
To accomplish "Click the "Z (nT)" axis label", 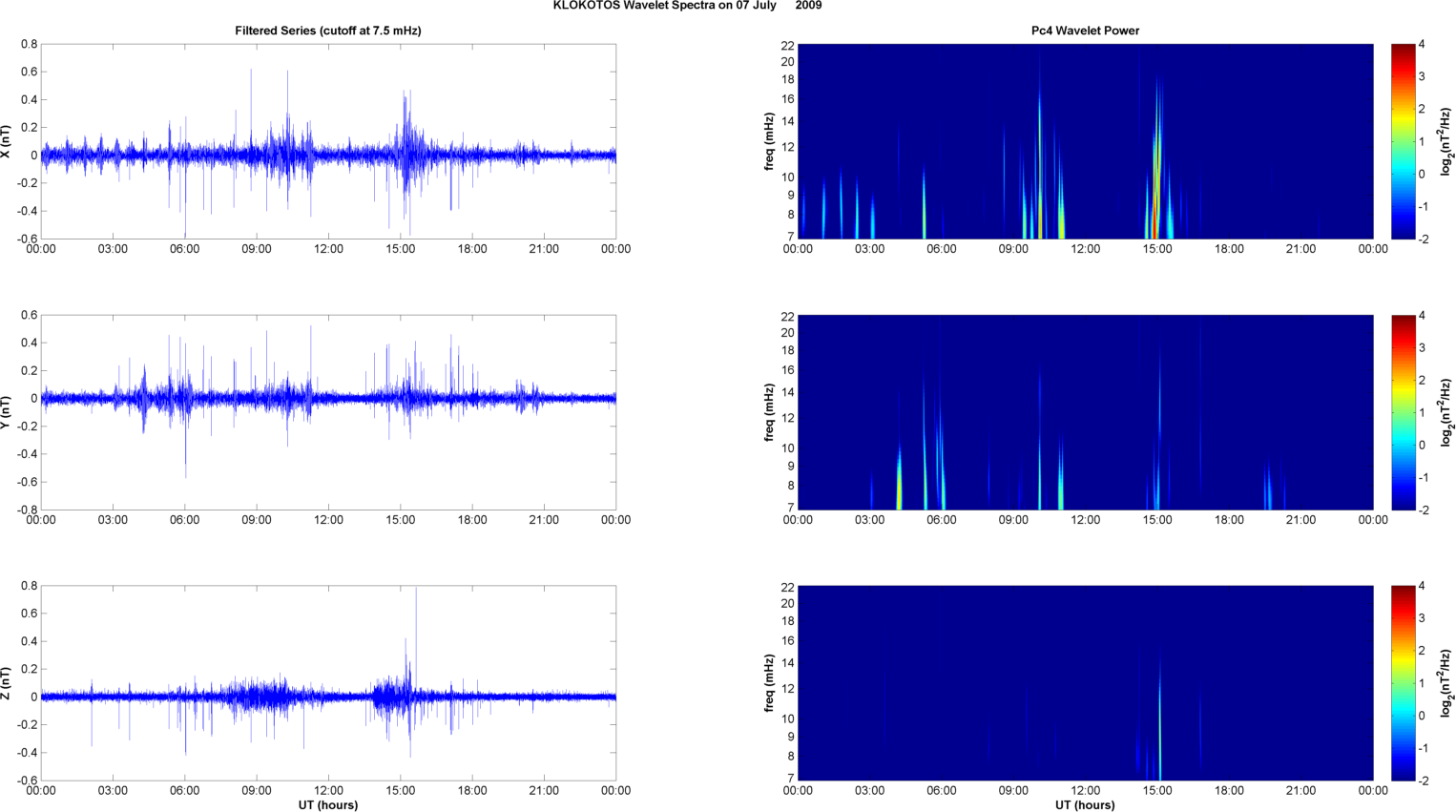I will (7, 683).
